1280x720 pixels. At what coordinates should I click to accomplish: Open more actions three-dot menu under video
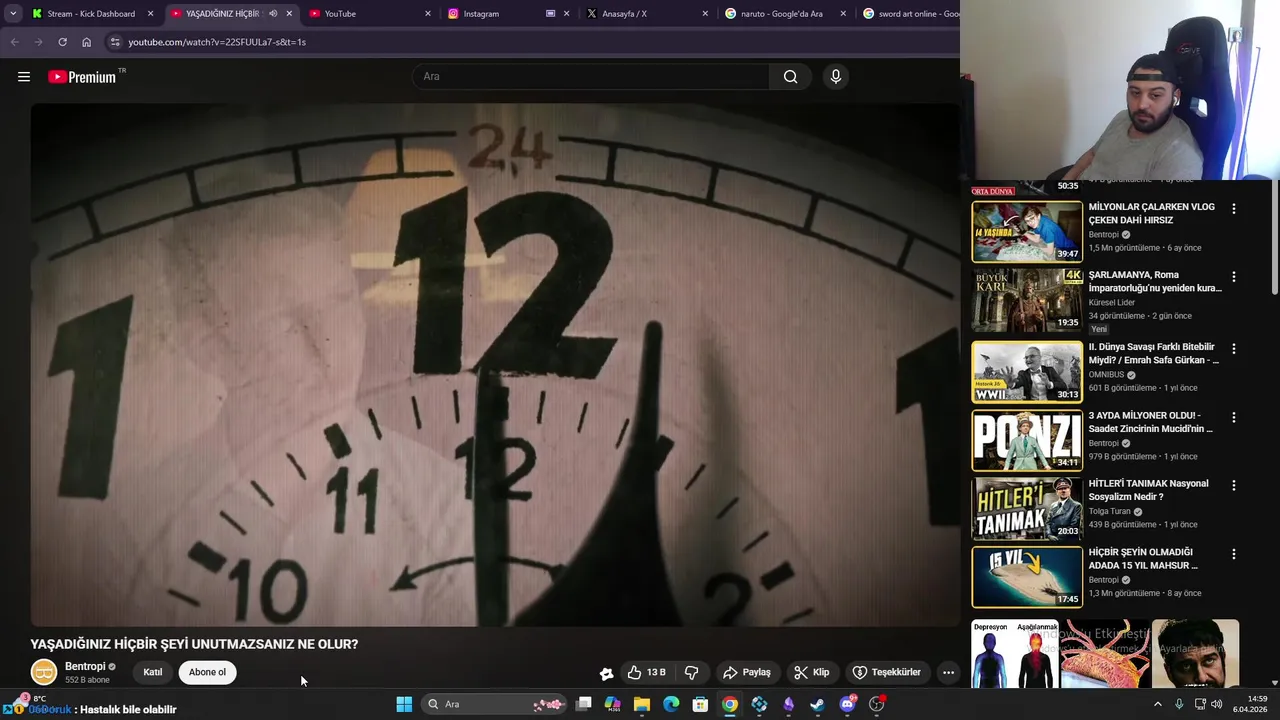point(948,672)
